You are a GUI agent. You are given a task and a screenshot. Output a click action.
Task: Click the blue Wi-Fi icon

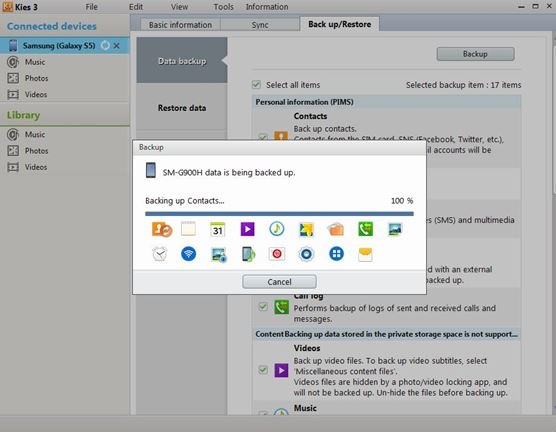188,254
